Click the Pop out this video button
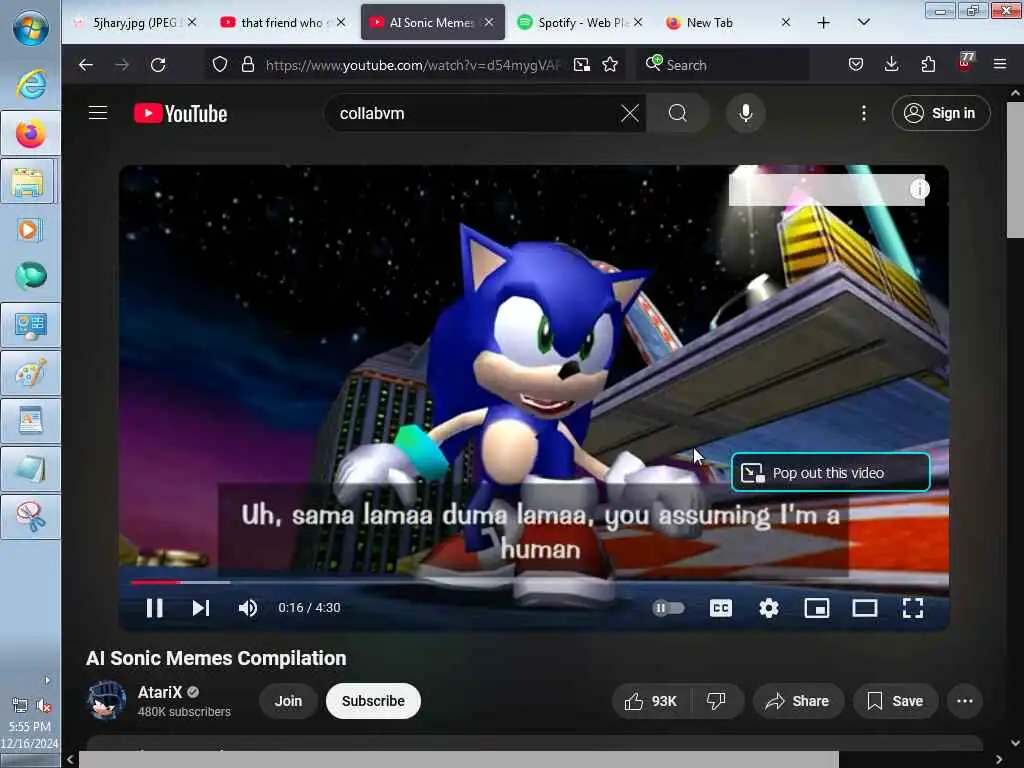The width and height of the screenshot is (1024, 768). (x=830, y=472)
